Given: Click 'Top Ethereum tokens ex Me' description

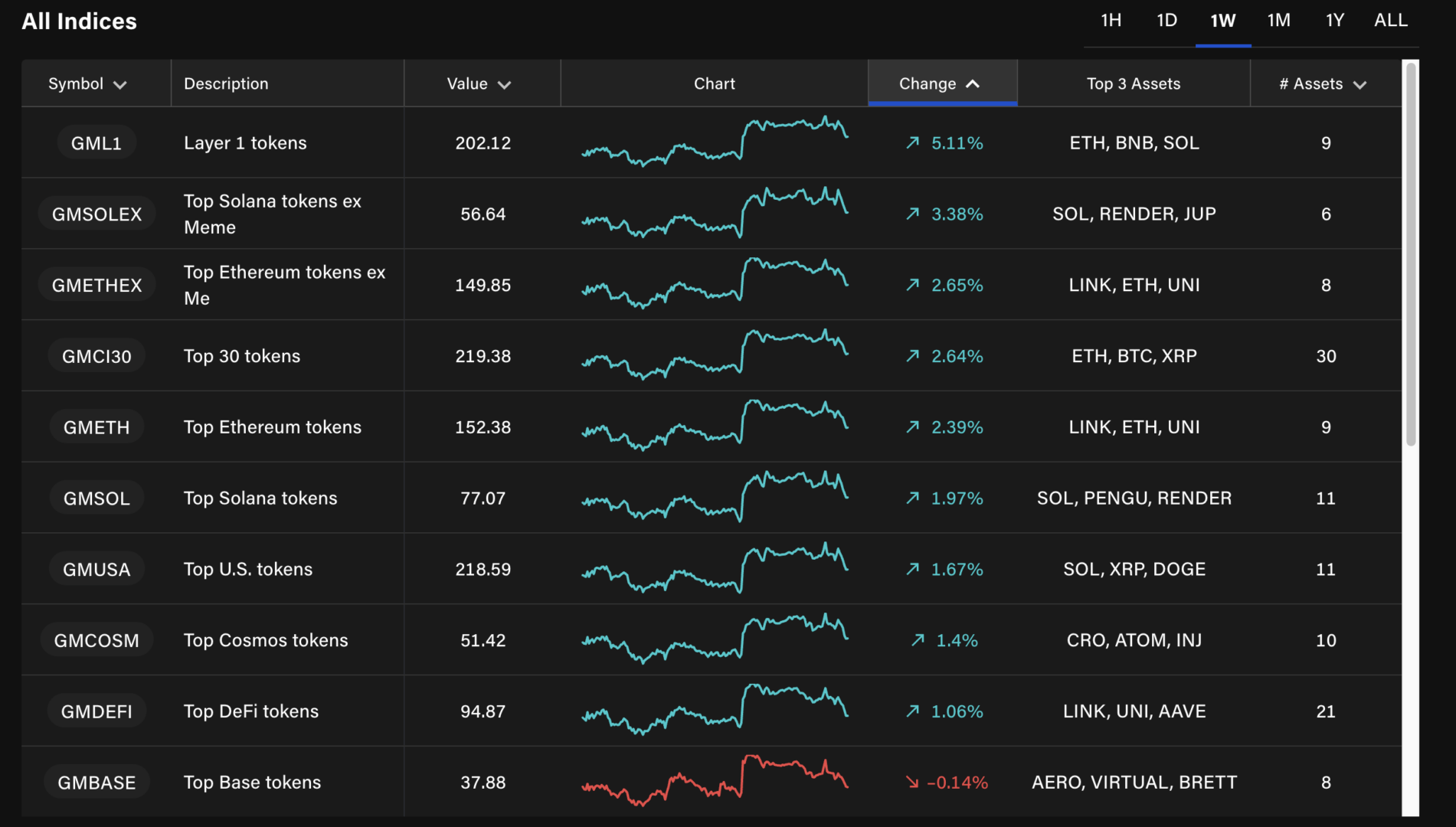Looking at the screenshot, I should point(285,286).
